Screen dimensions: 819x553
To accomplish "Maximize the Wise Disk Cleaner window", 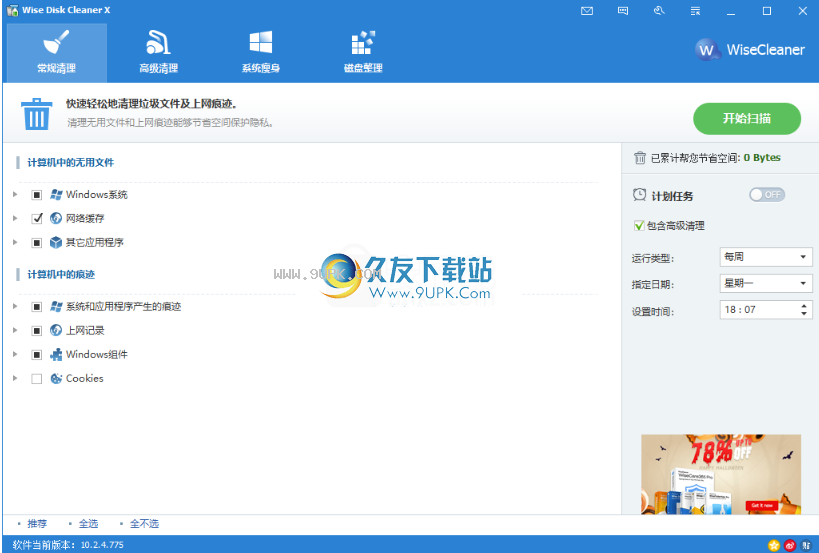I will tap(767, 11).
